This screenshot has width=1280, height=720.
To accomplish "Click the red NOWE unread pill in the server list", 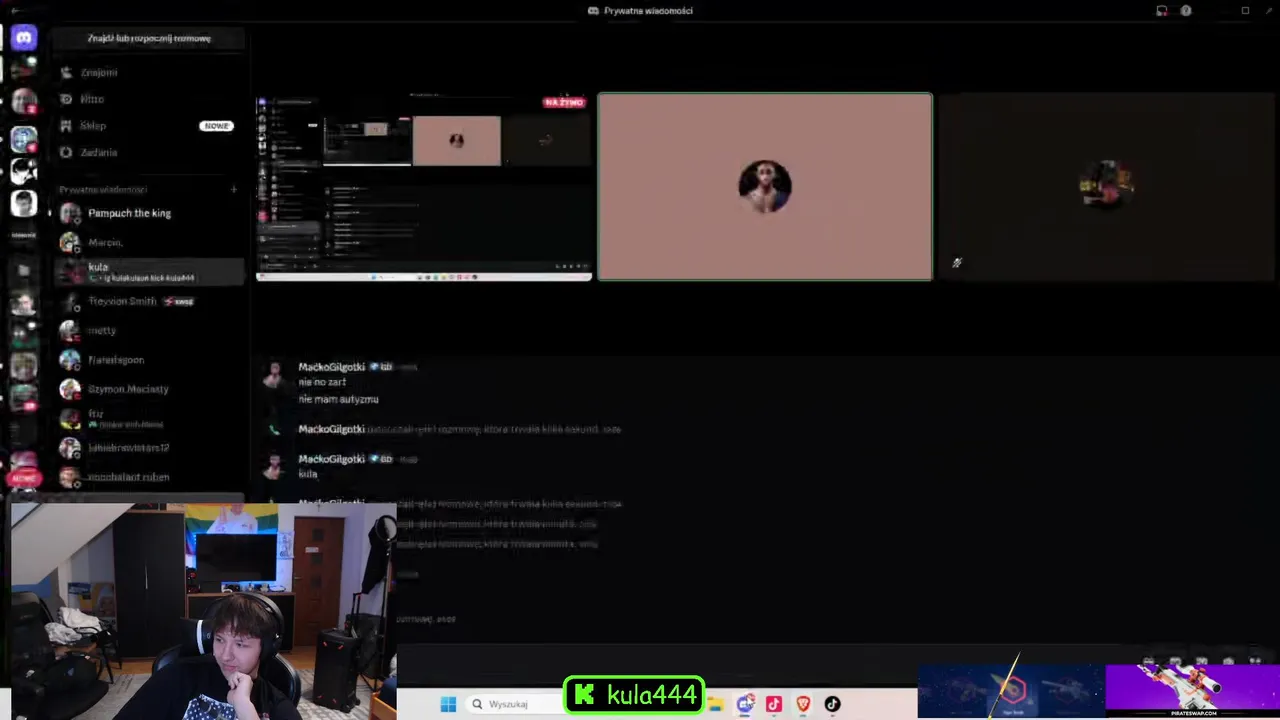I will (24, 478).
